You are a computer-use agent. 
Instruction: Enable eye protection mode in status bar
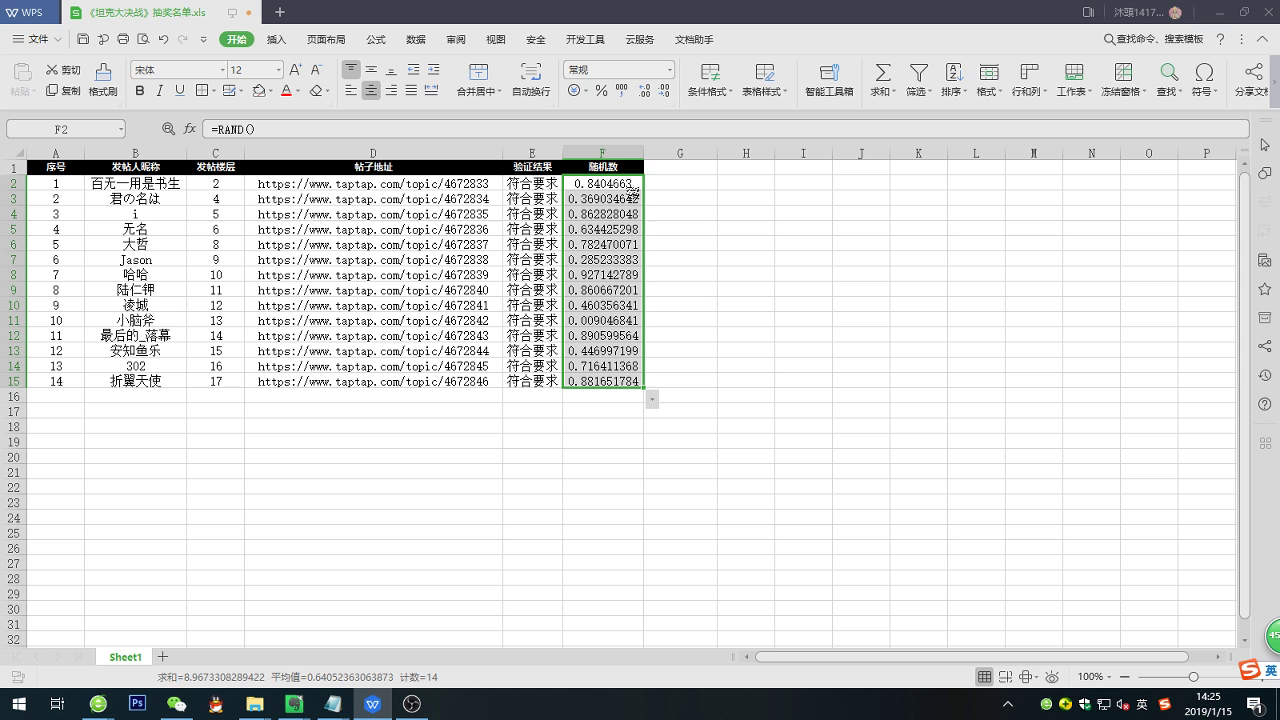click(1051, 677)
